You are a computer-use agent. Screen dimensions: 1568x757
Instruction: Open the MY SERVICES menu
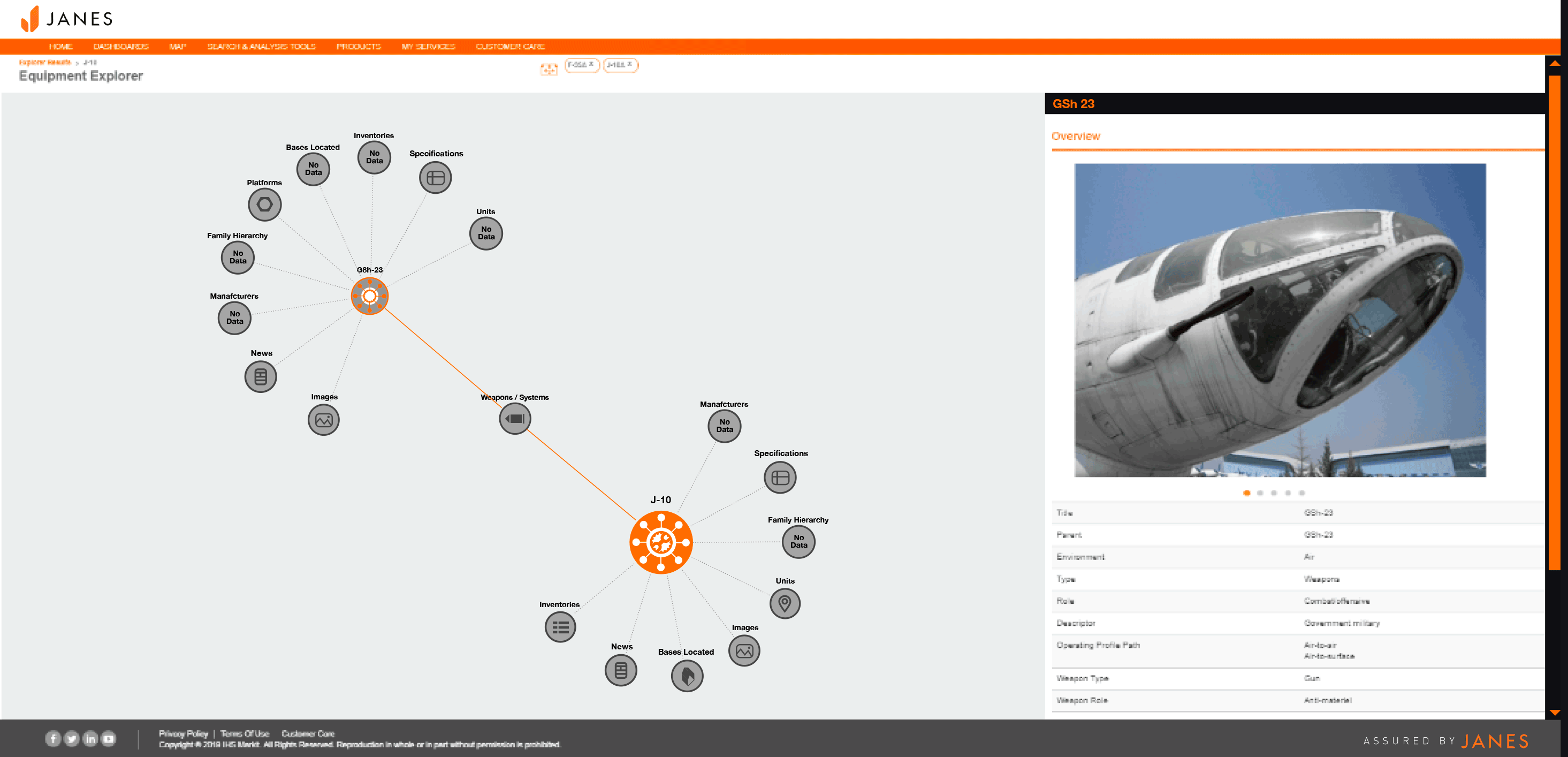429,47
